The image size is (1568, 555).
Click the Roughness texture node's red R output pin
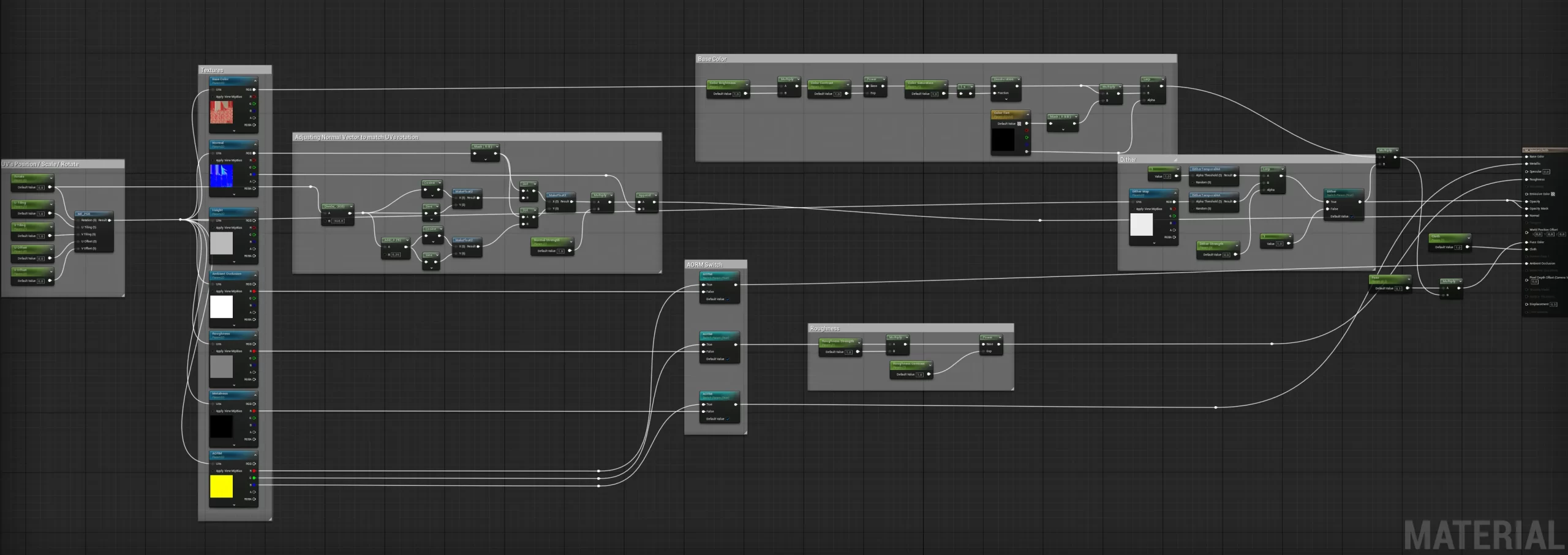[254, 351]
